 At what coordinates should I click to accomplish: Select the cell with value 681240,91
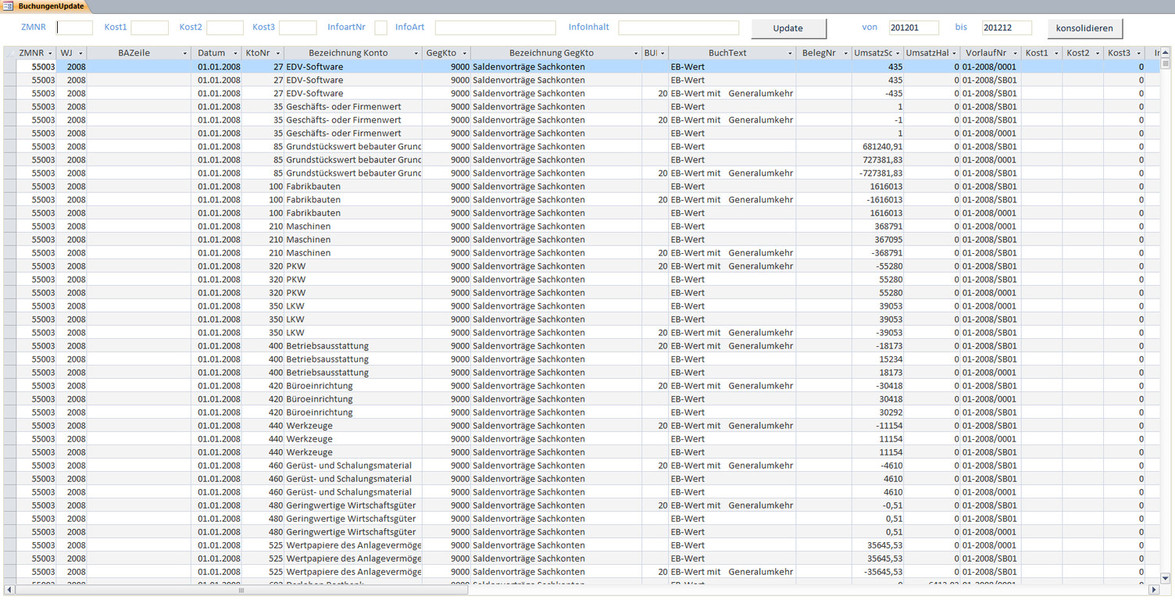pos(878,146)
